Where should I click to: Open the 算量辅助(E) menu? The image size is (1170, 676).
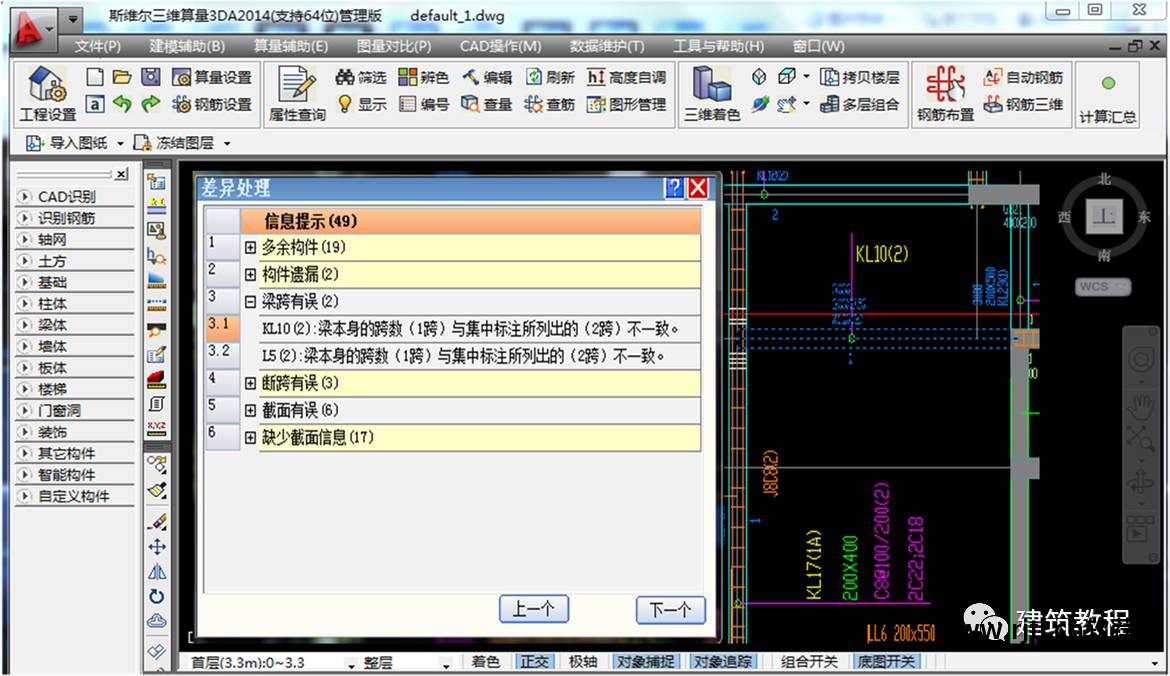(x=290, y=46)
